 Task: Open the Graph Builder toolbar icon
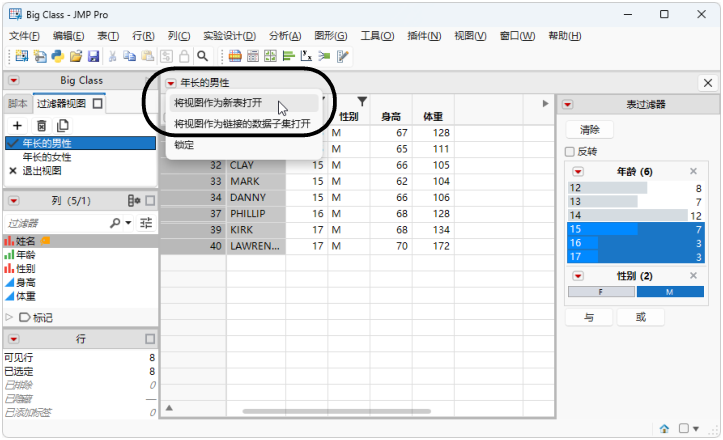click(x=270, y=56)
